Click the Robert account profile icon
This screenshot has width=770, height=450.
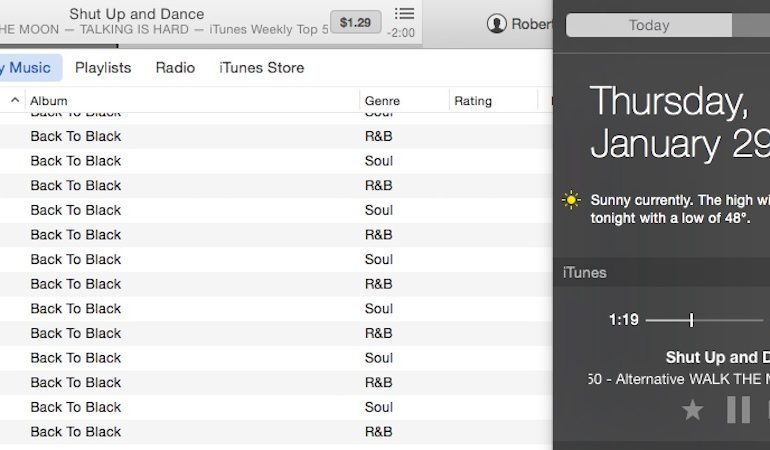[496, 24]
